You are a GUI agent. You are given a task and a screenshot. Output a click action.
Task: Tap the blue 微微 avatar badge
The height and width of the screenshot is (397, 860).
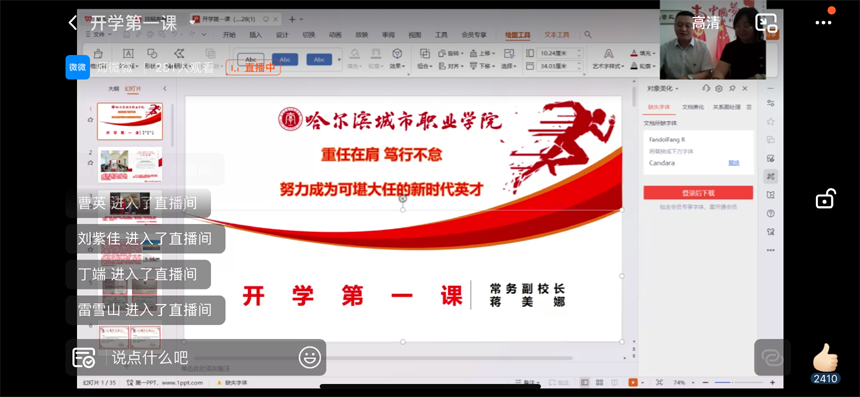click(77, 67)
